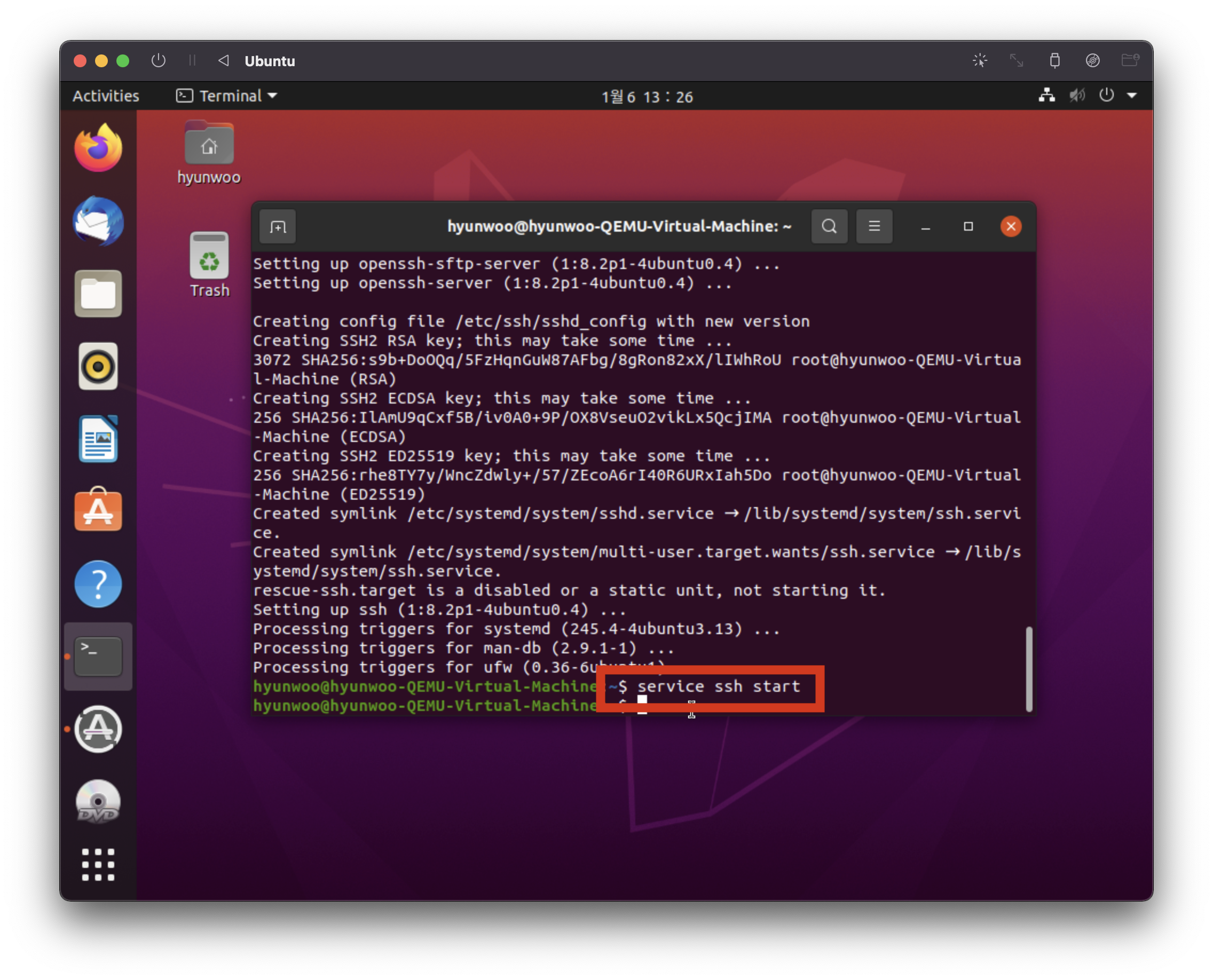Open a new terminal tab
Viewport: 1213px width, 980px height.
[277, 227]
